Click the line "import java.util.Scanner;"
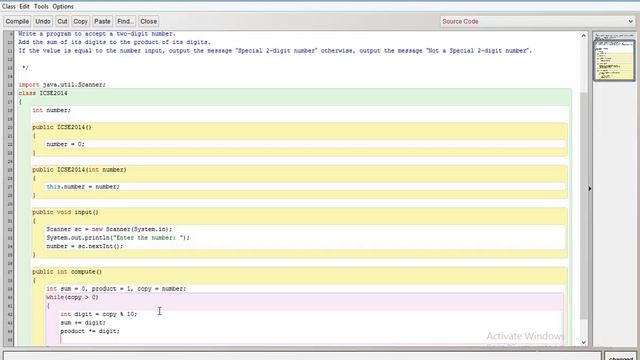 62,84
